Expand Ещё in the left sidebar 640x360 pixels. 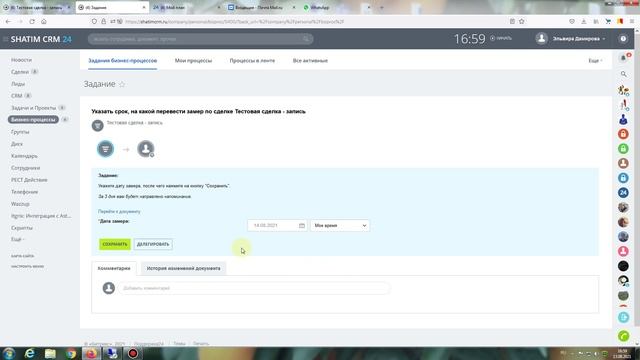click(x=18, y=239)
